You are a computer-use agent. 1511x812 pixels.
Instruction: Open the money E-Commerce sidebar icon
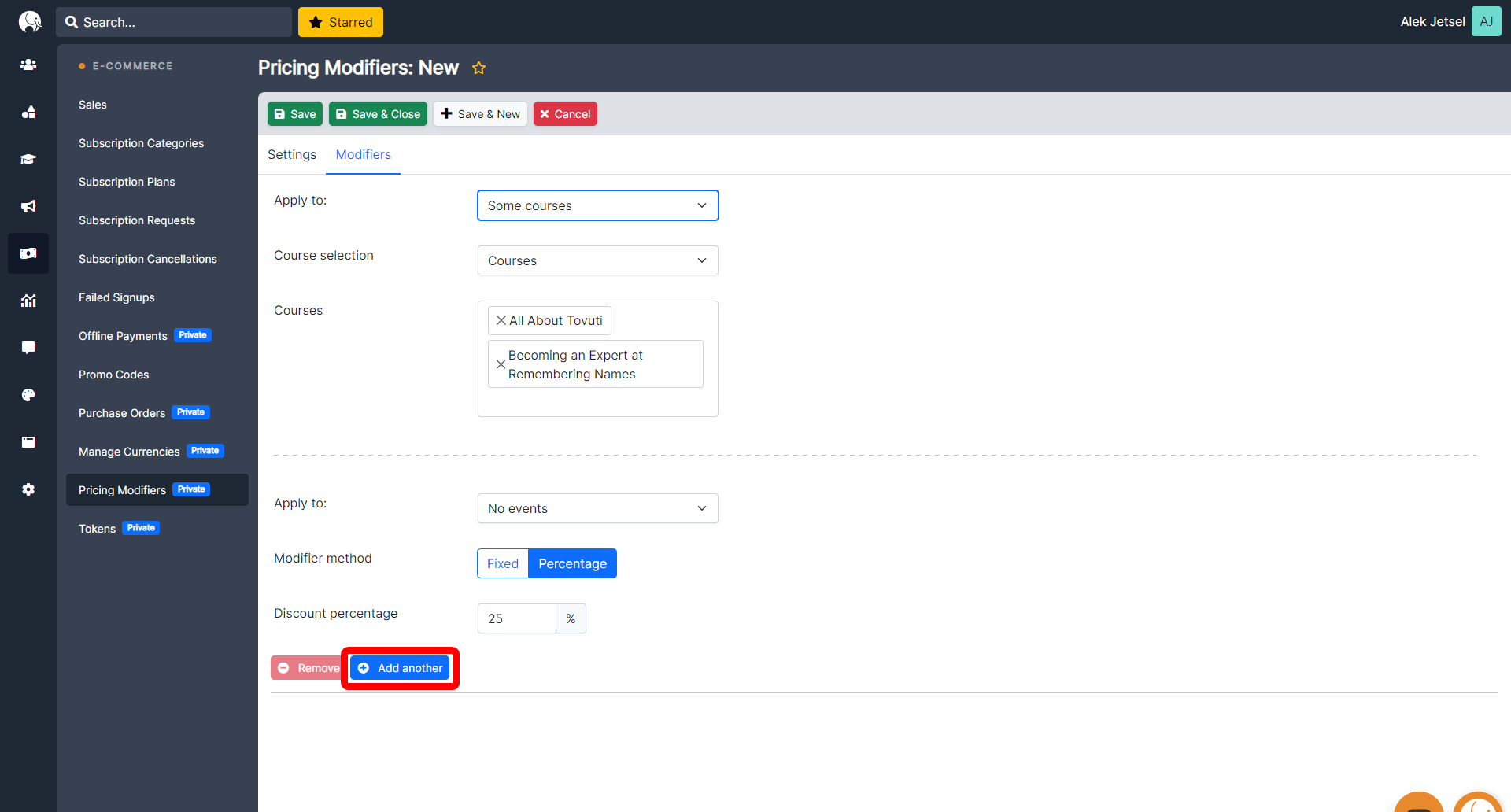point(28,253)
